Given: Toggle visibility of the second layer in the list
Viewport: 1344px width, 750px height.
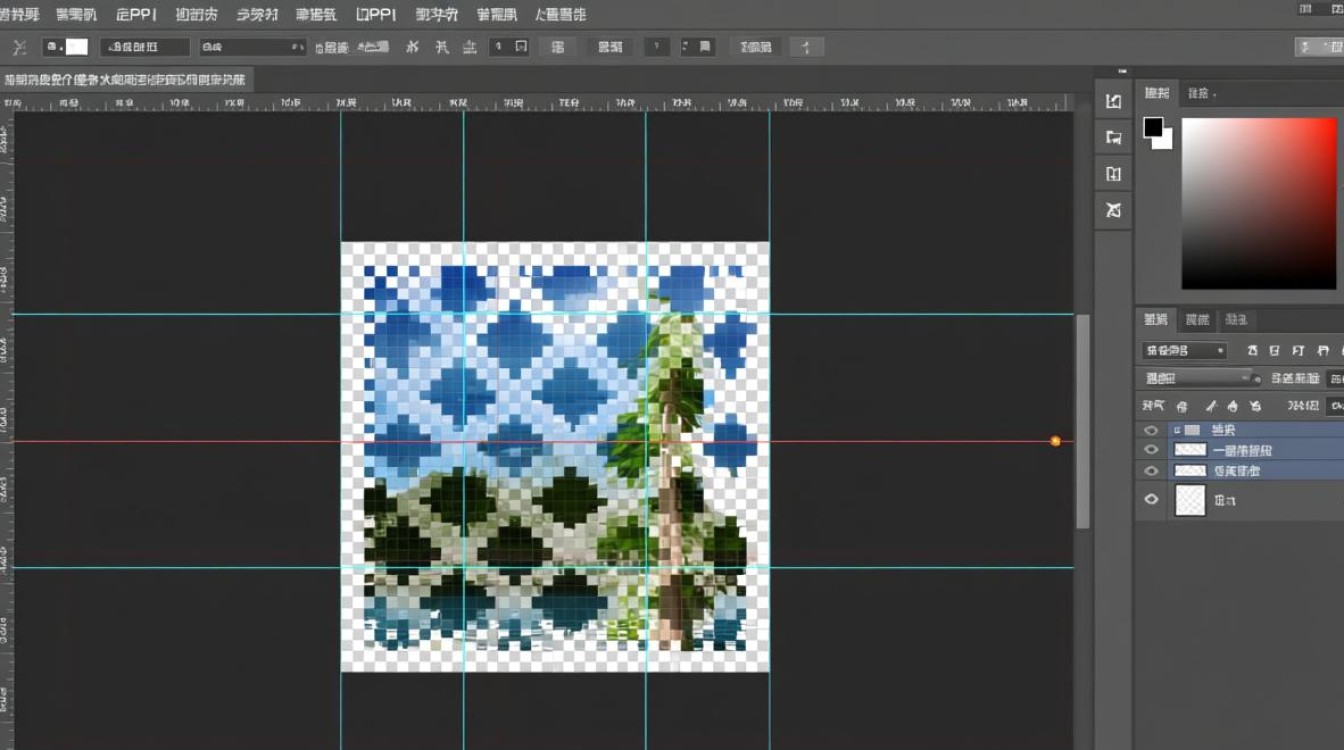Looking at the screenshot, I should 1151,450.
